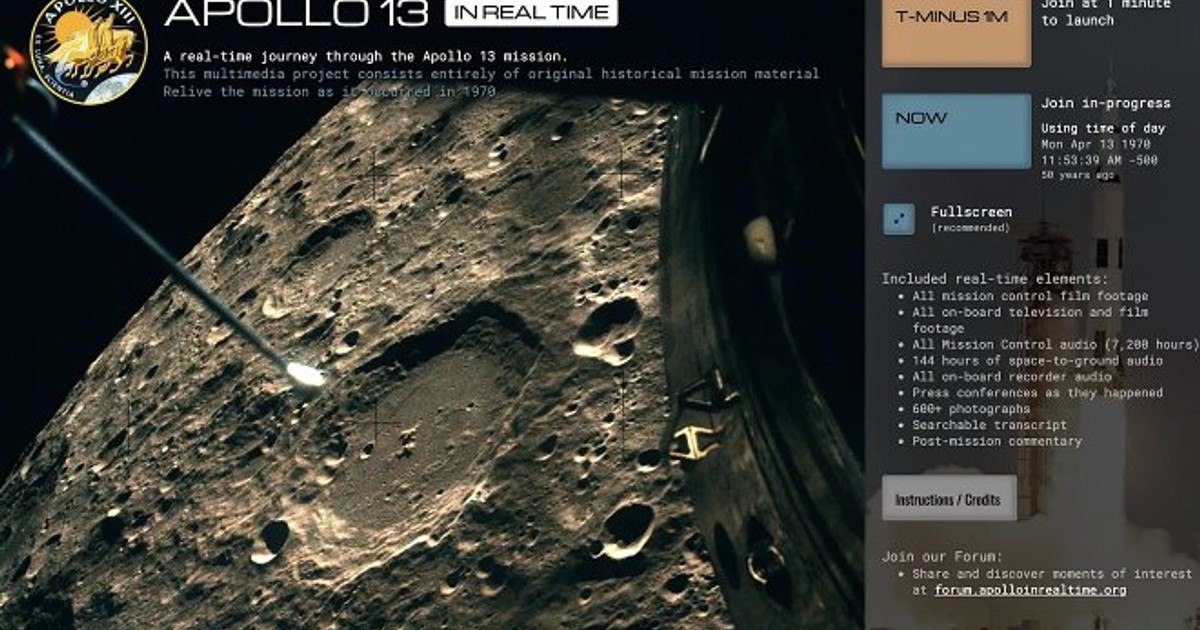Click '600+ photographs' list item
The height and width of the screenshot is (630, 1200).
[970, 409]
